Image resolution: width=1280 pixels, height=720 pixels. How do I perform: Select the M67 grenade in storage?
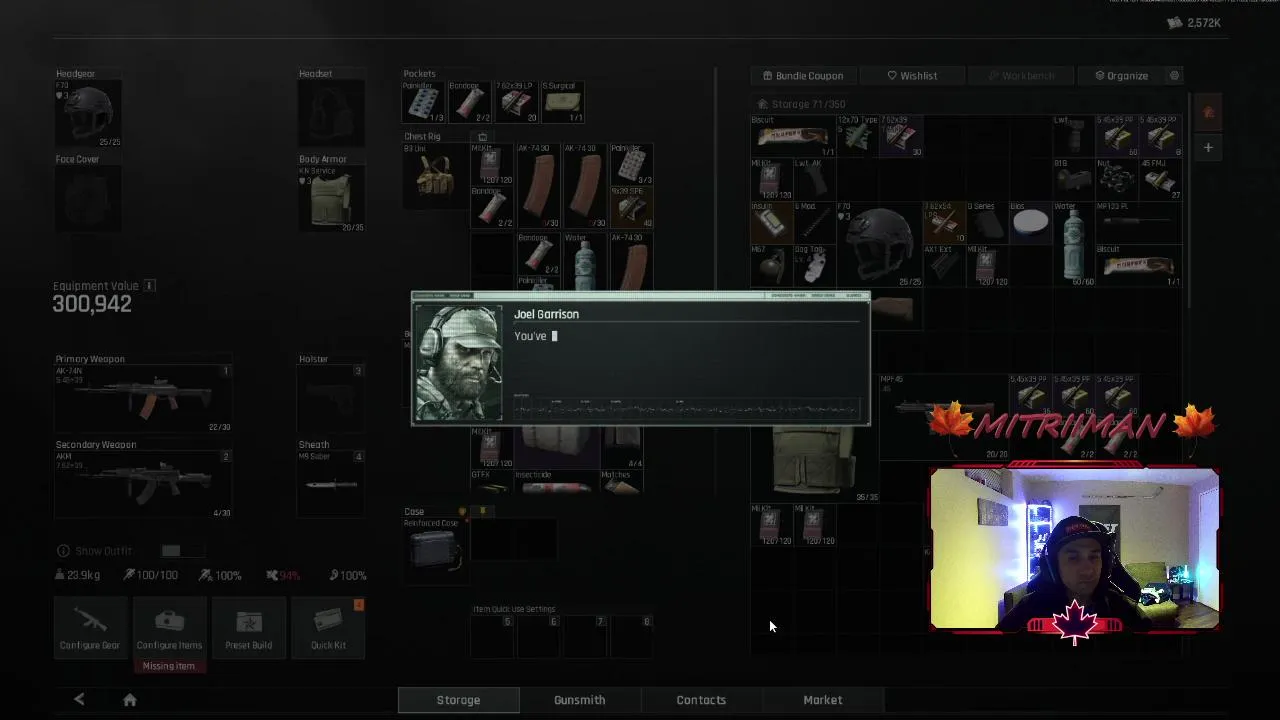point(771,266)
